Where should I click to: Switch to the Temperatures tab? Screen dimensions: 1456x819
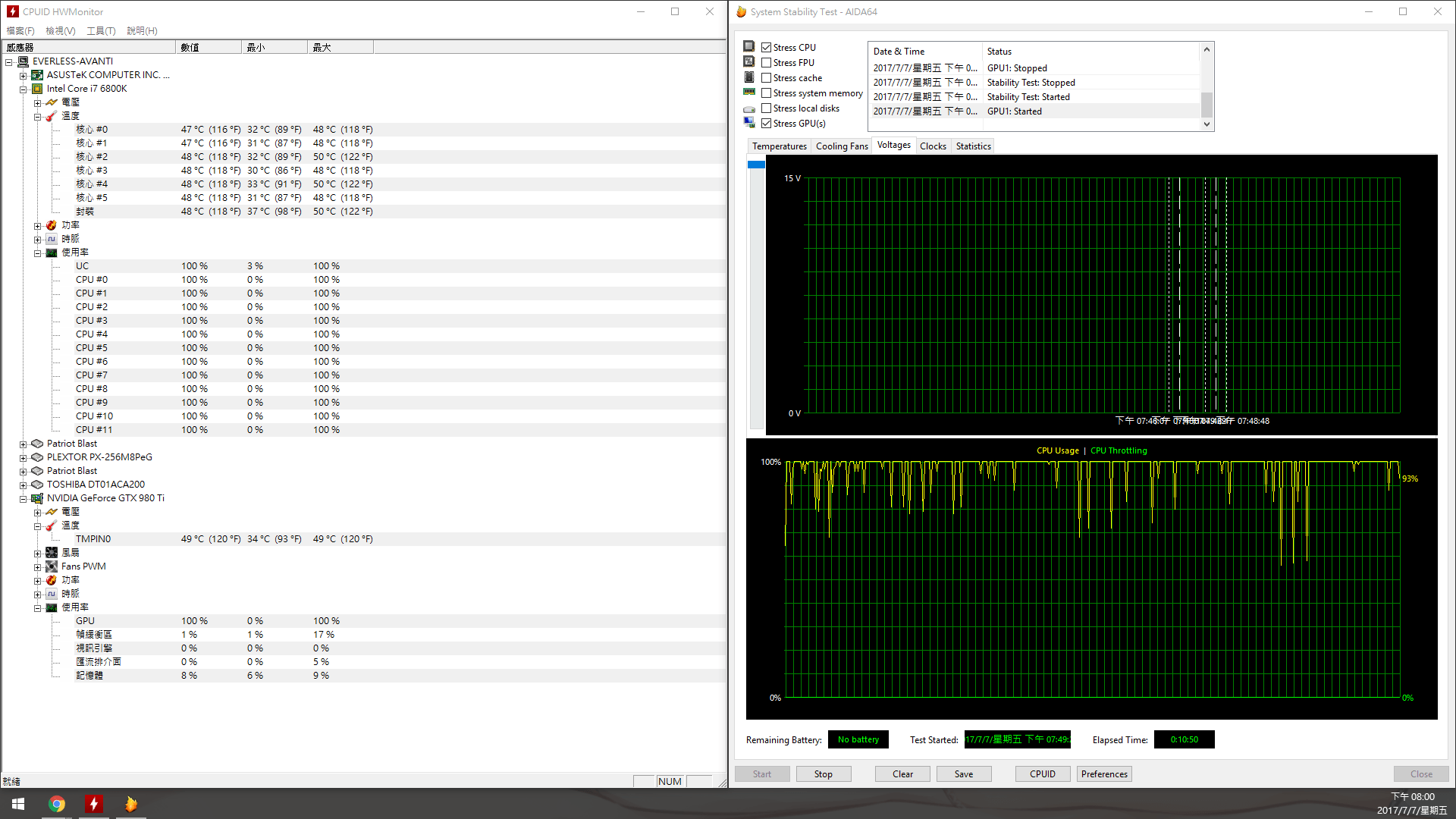coord(780,146)
